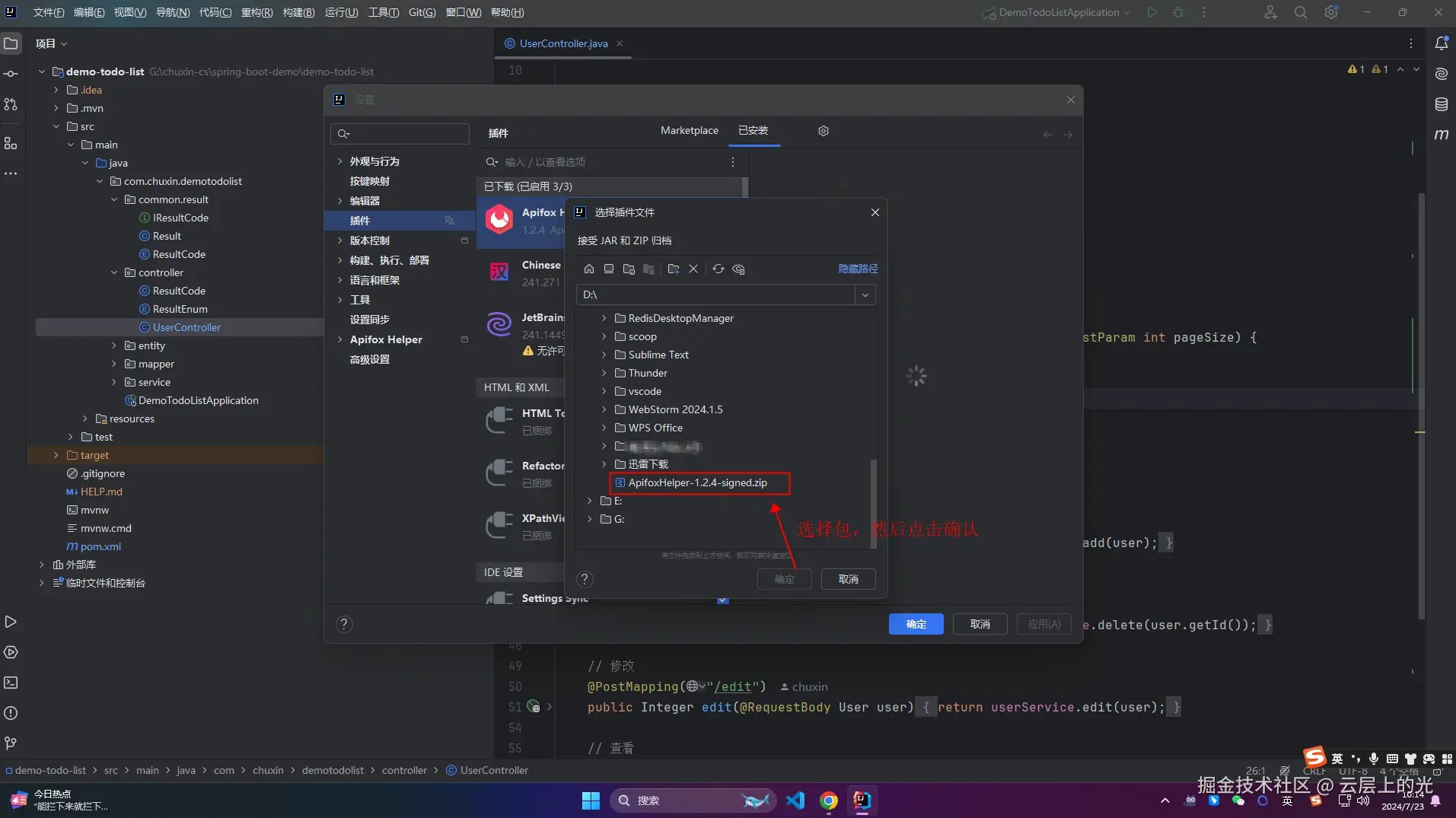Image resolution: width=1456 pixels, height=818 pixels.
Task: Open the Services tool window
Action: click(11, 652)
